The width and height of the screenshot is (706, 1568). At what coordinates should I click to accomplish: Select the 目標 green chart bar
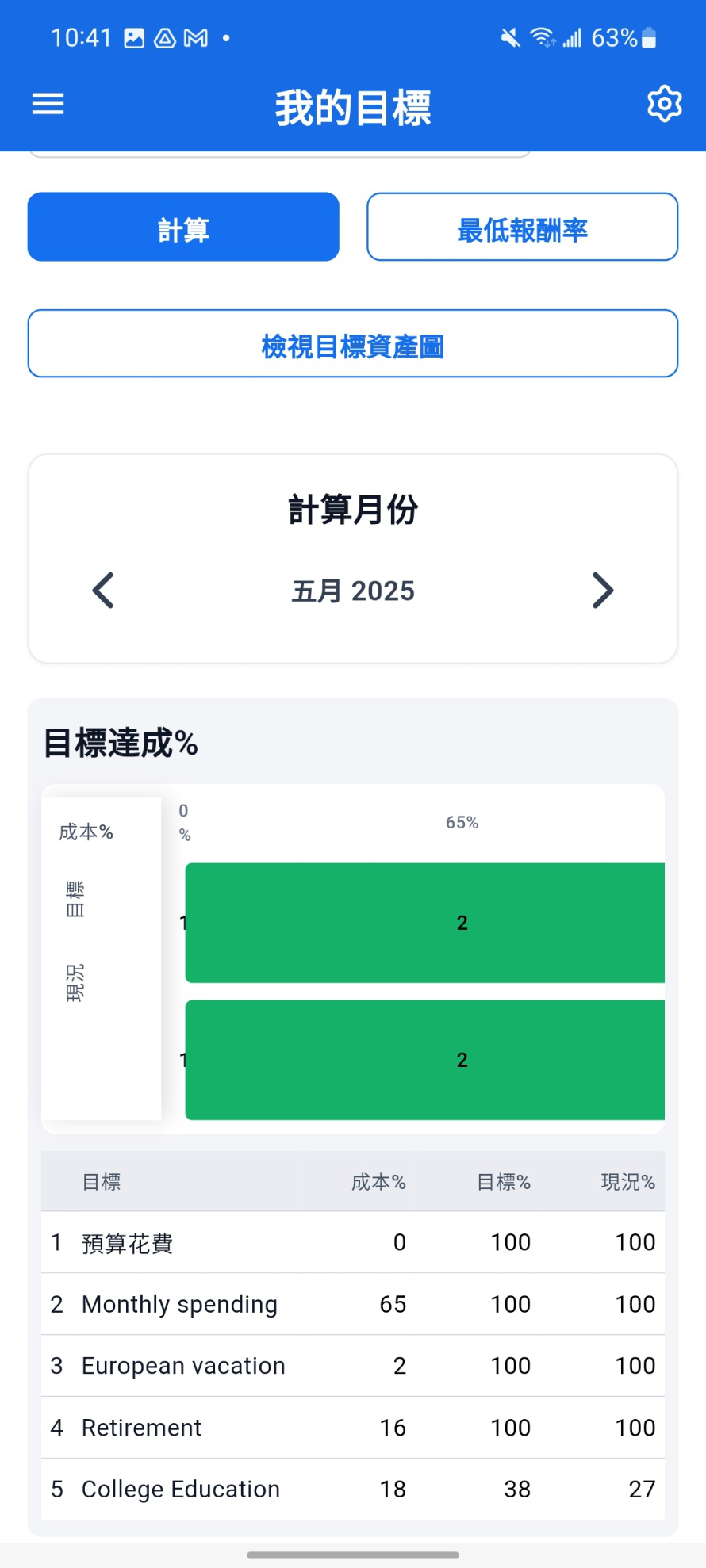pyautogui.click(x=425, y=923)
